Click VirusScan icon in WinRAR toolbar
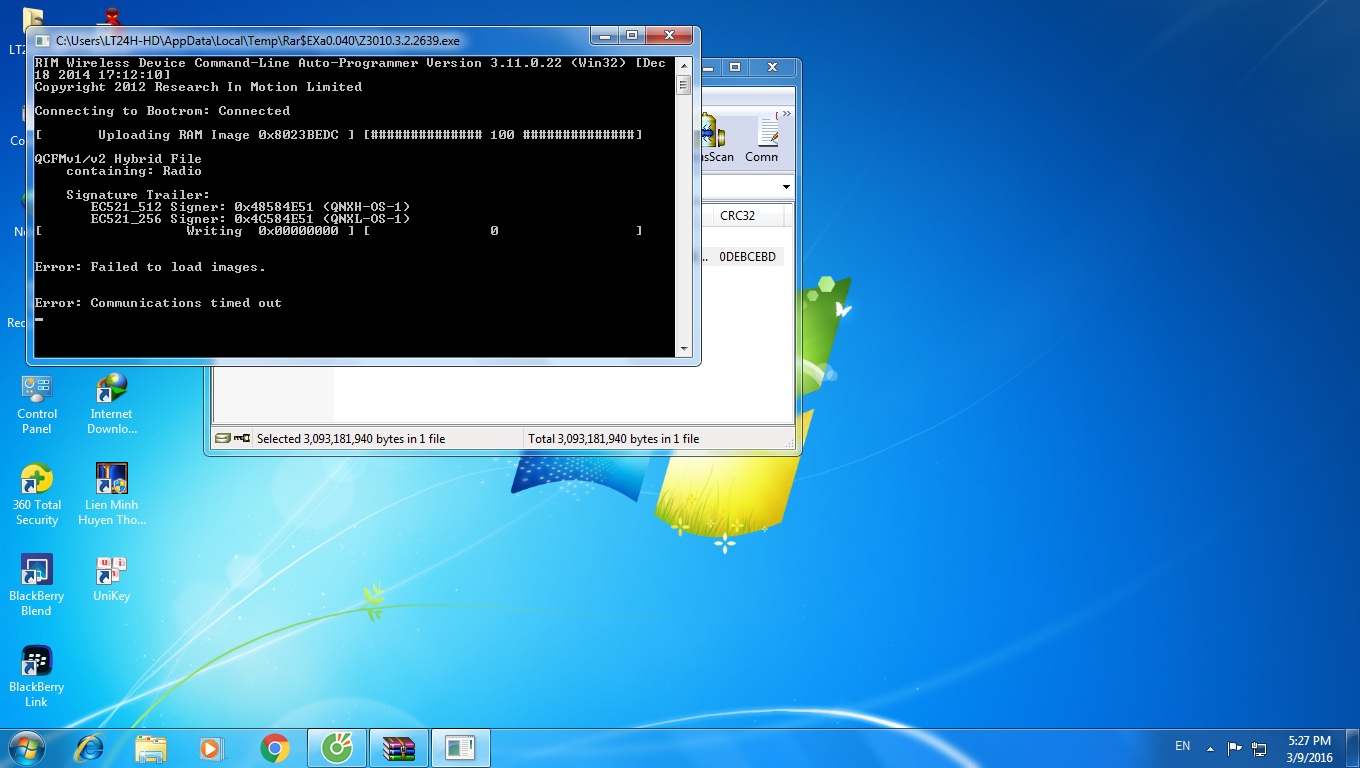This screenshot has width=1360, height=768. [x=715, y=139]
